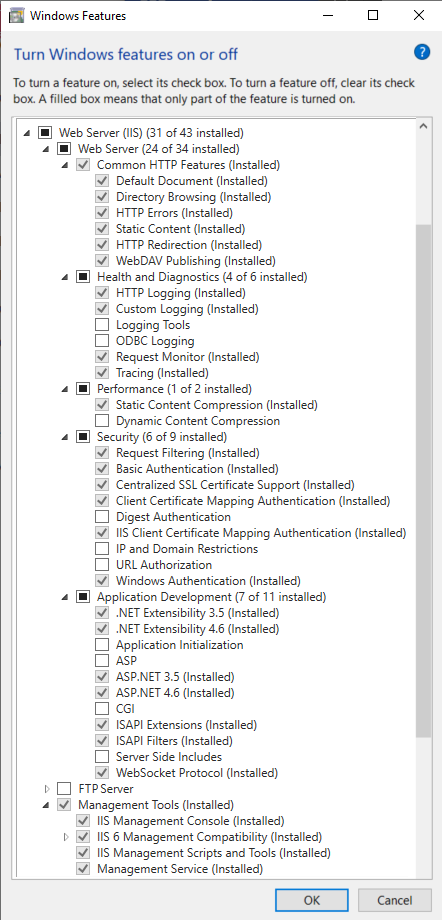Select ISAPI Extensions (Installed) row text
This screenshot has width=442, height=920.
click(186, 725)
